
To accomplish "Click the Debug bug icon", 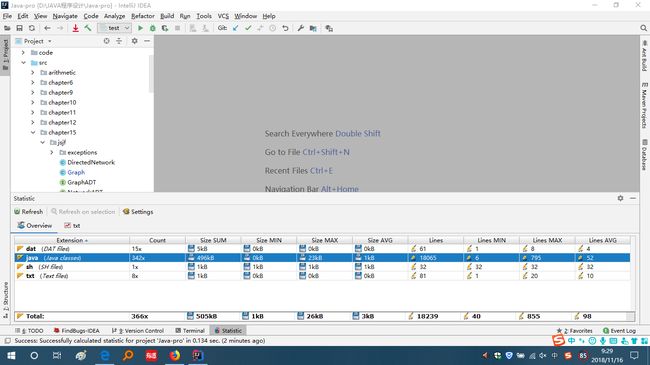I will (x=153, y=28).
